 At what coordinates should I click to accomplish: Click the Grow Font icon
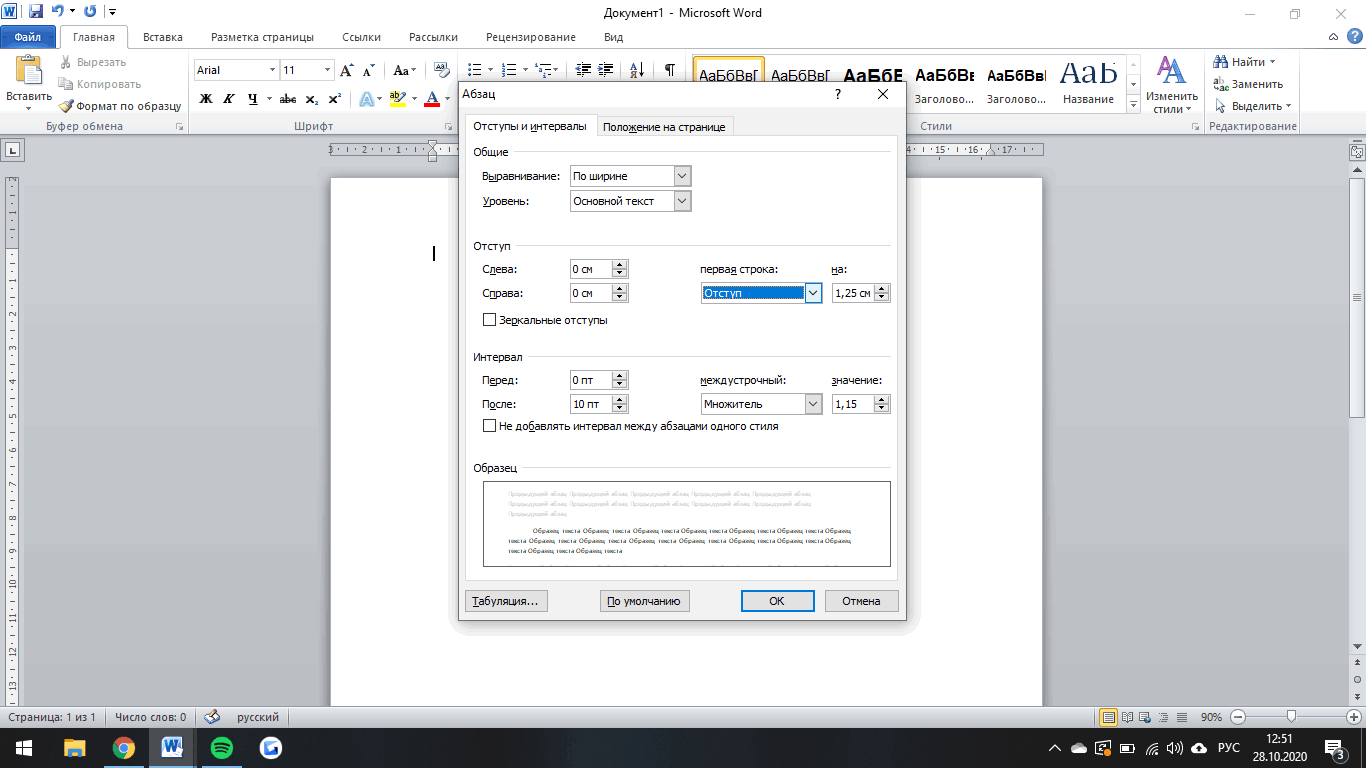[346, 70]
